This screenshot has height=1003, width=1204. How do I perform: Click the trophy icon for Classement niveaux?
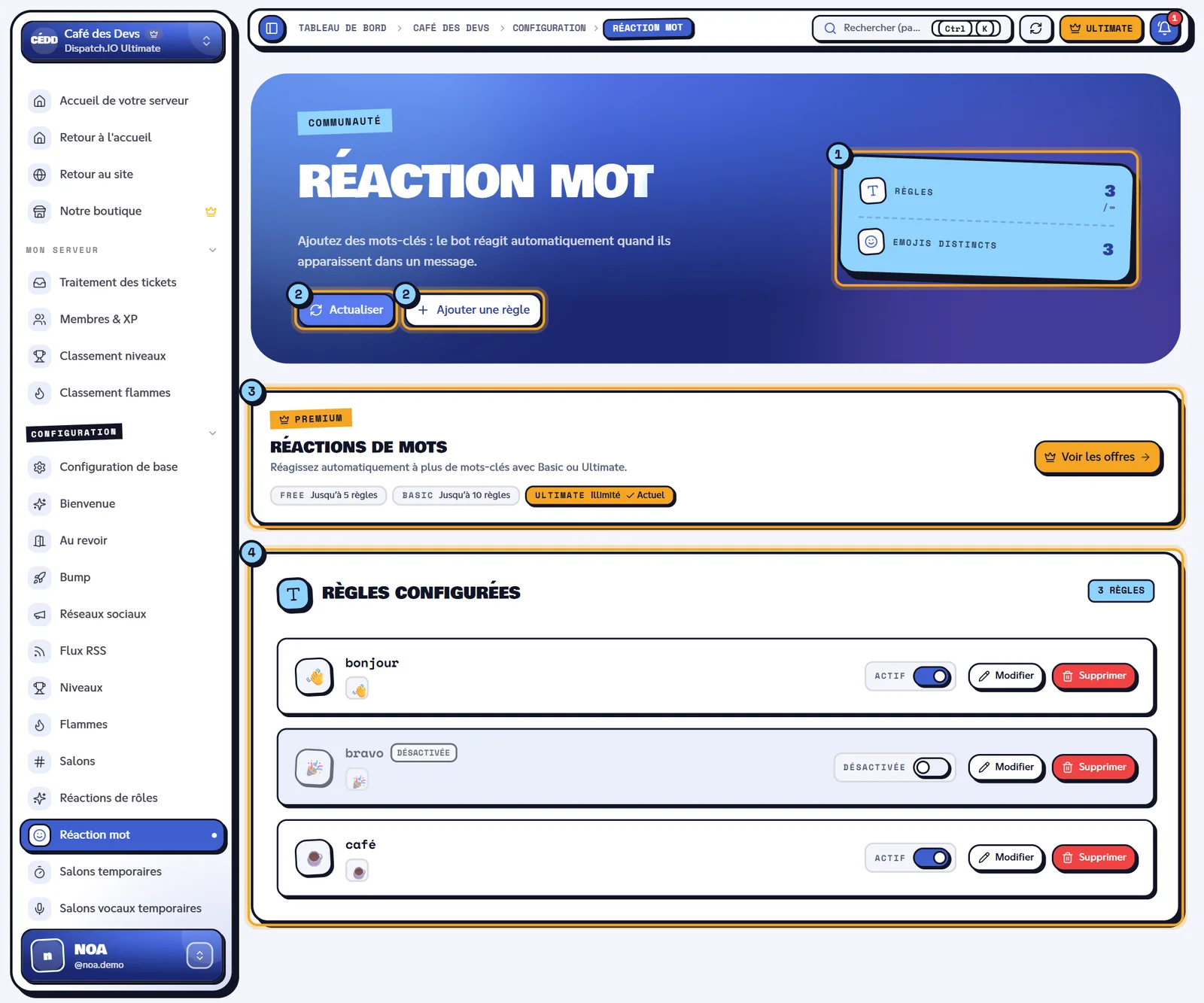[40, 357]
